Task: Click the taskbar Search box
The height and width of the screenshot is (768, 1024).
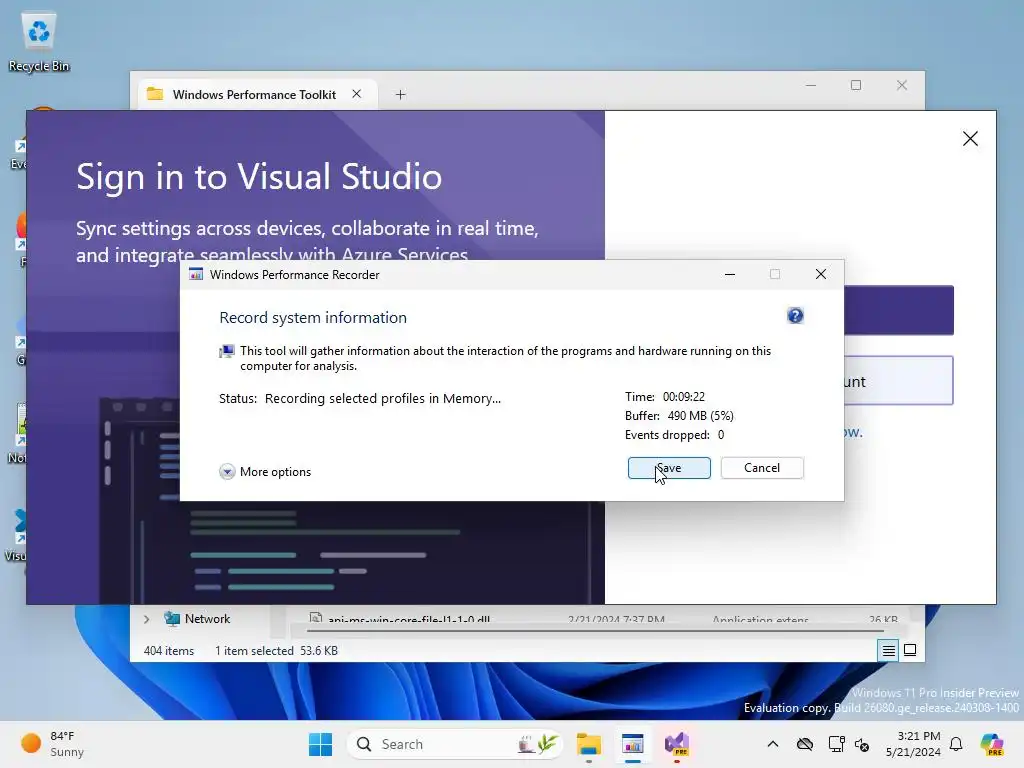Action: (455, 744)
